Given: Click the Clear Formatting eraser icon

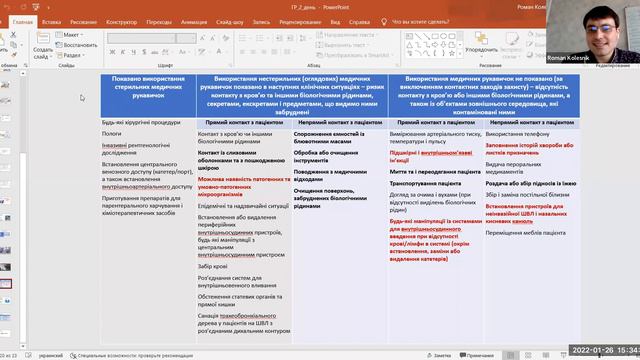Looking at the screenshot, I should point(226,38).
